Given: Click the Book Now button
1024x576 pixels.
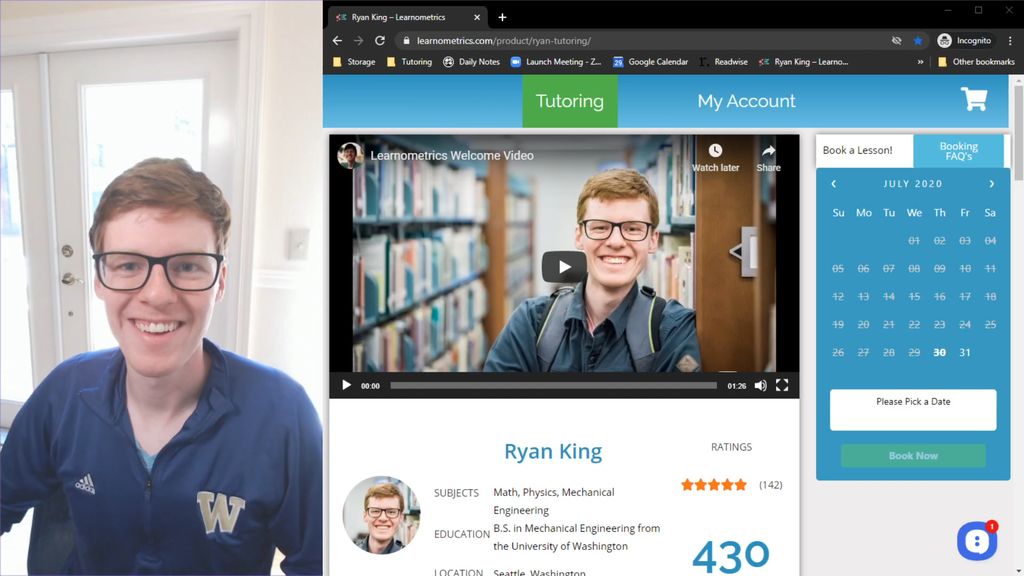Looking at the screenshot, I should 913,456.
